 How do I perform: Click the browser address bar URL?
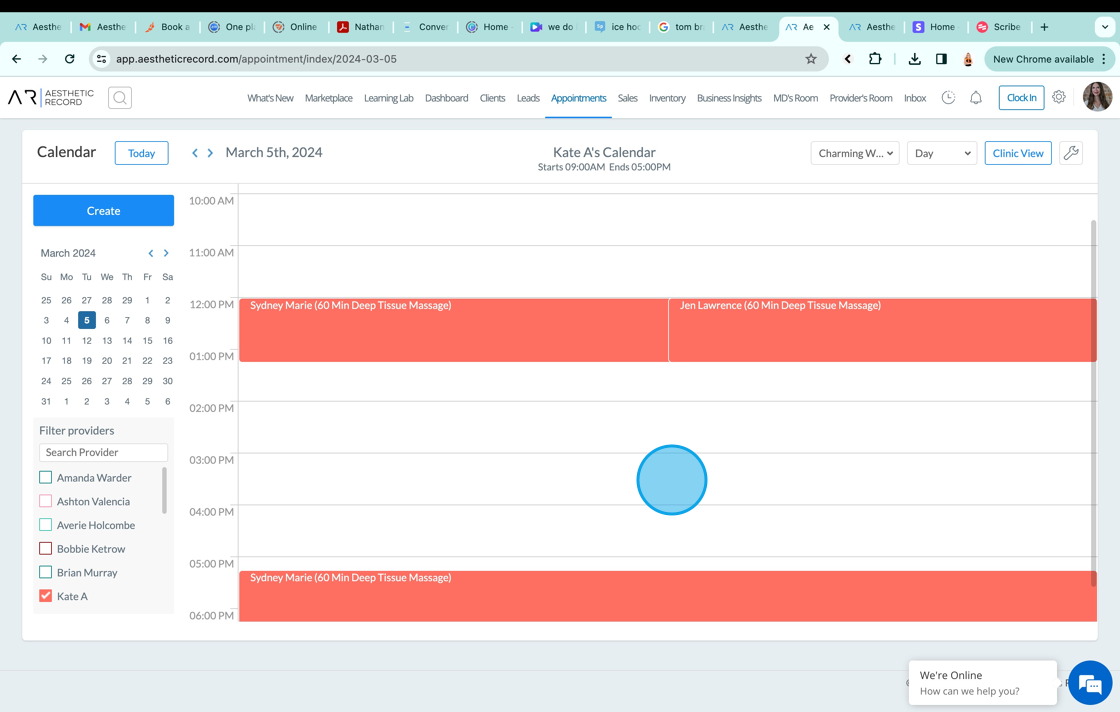[x=256, y=59]
